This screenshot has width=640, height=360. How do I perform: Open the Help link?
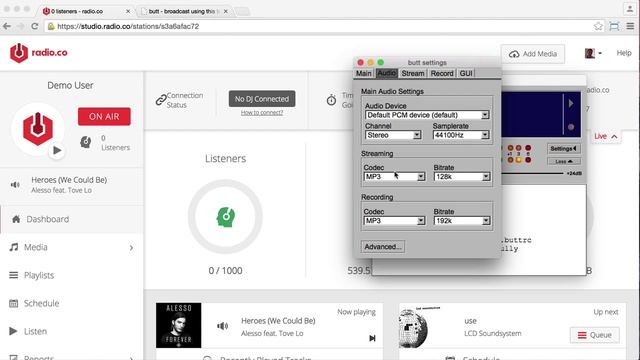coord(624,53)
